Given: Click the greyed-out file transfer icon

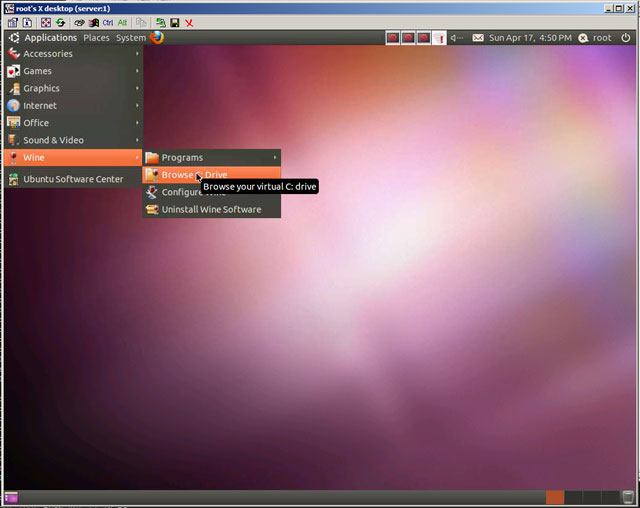Looking at the screenshot, I should tap(141, 23).
